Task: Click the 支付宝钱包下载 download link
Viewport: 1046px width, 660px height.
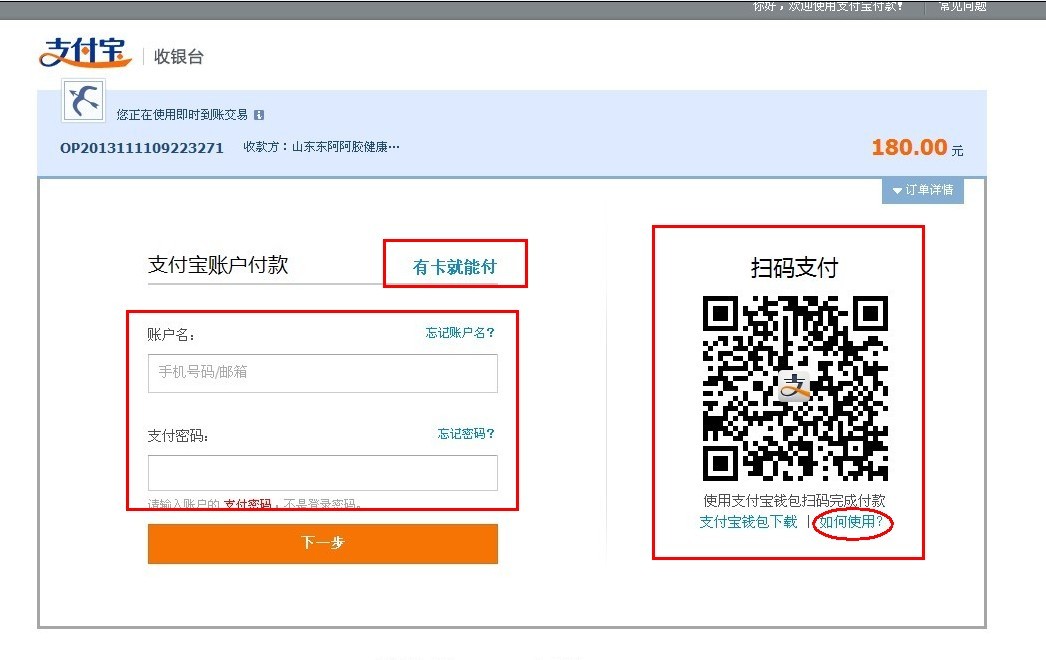Action: pyautogui.click(x=748, y=522)
